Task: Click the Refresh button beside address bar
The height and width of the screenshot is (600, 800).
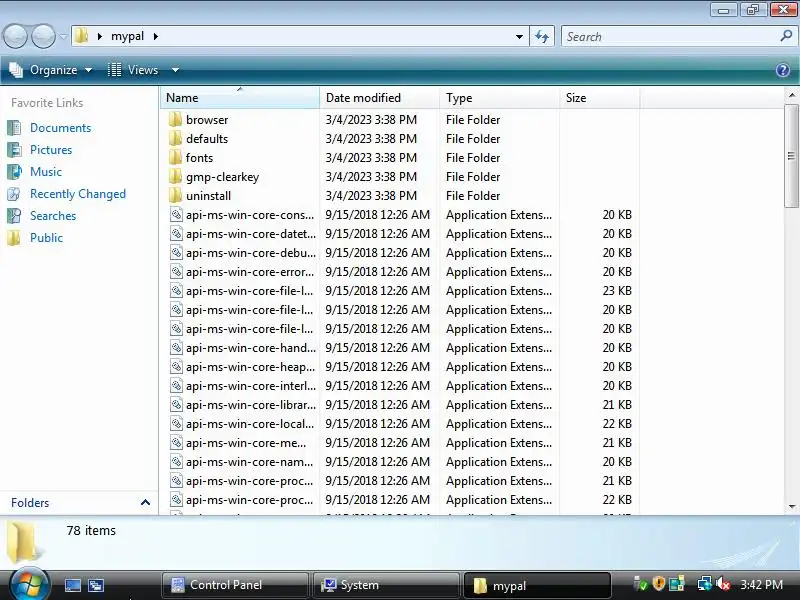Action: pos(542,37)
